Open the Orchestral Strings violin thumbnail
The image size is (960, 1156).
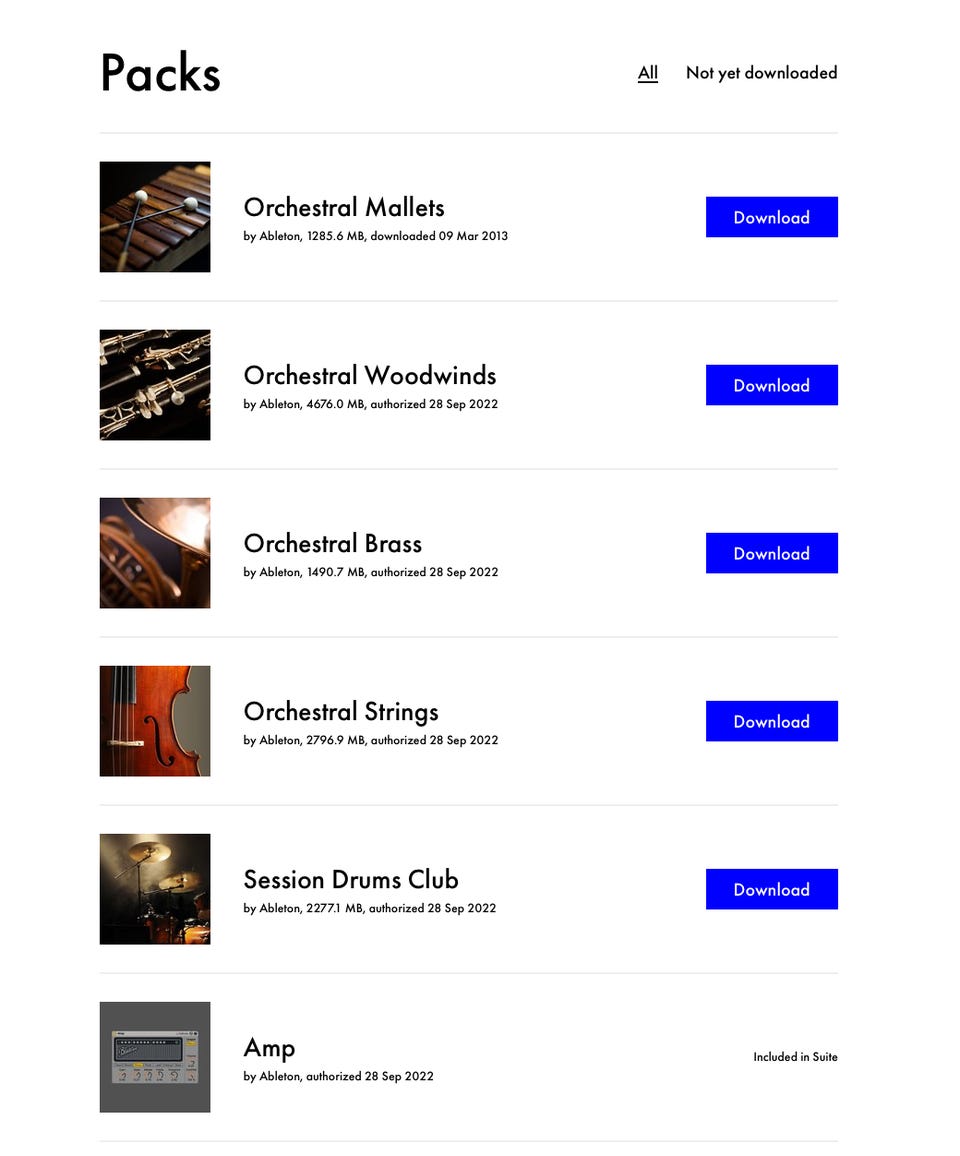click(x=155, y=721)
